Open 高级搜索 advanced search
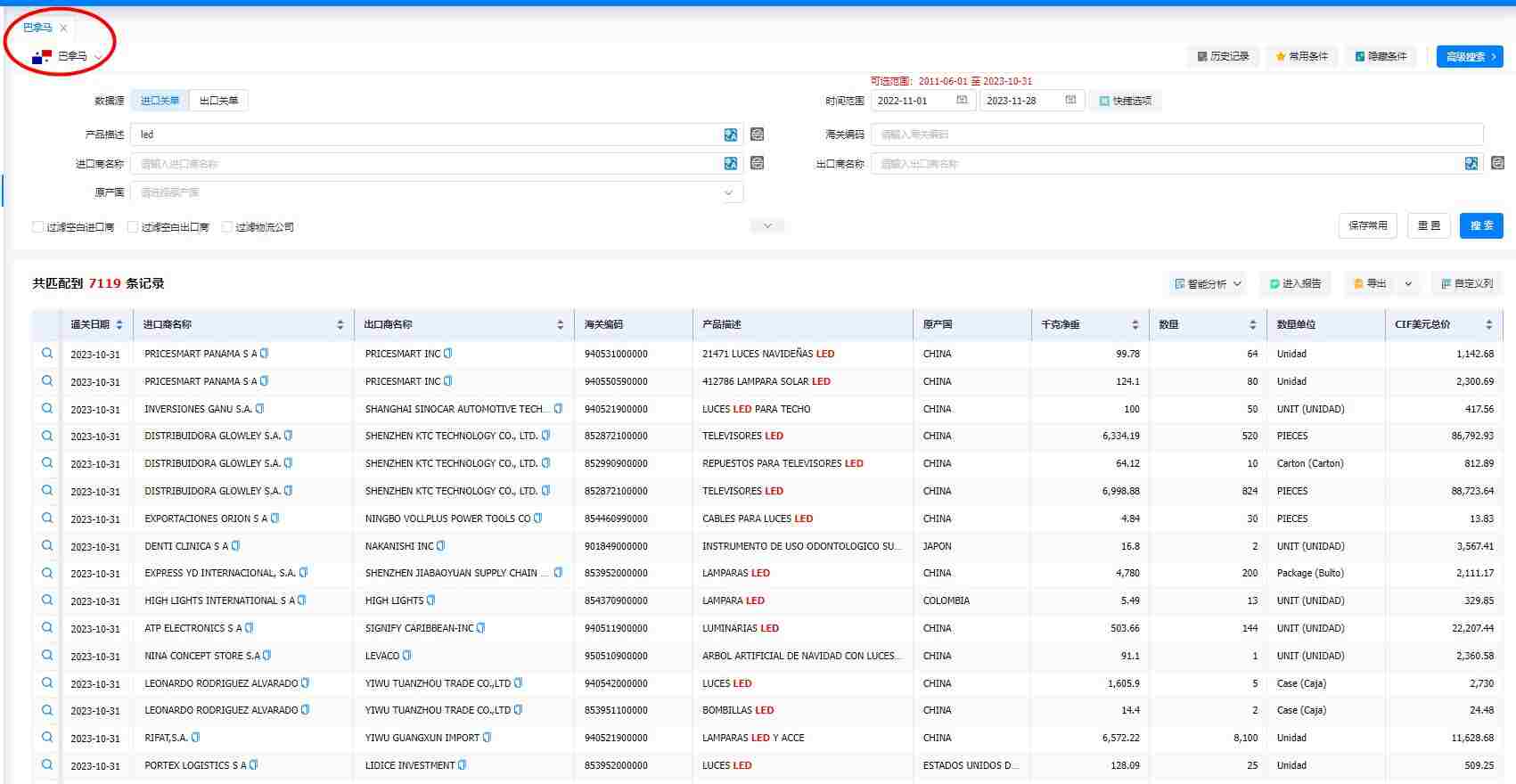The width and height of the screenshot is (1516, 784). click(1470, 57)
